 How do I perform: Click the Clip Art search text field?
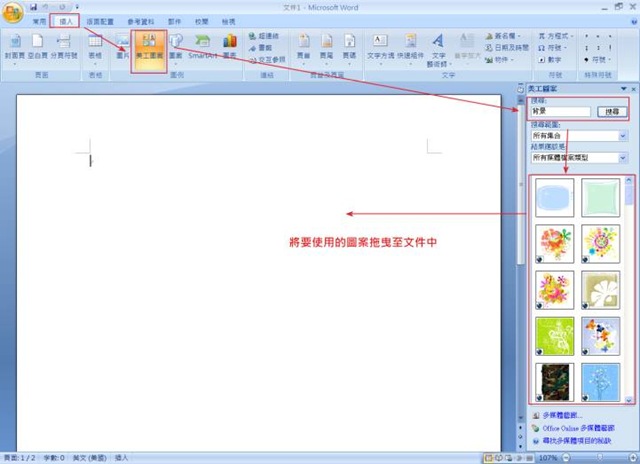[x=560, y=111]
